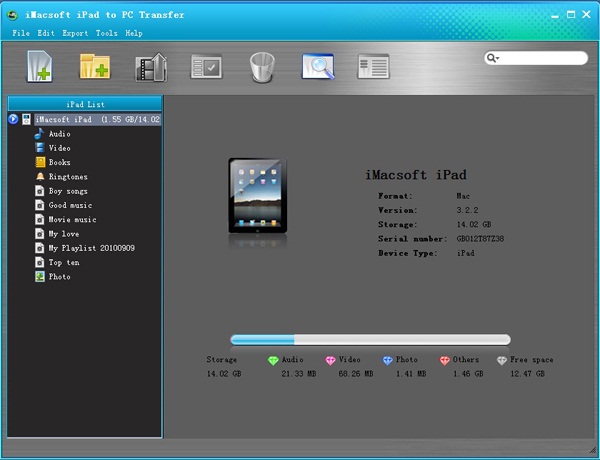
Task: Click the pink Video gem icon
Action: point(330,360)
